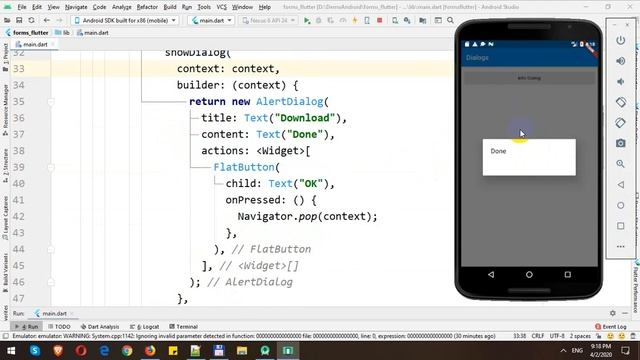Click the Save All toolbar icon
The width and height of the screenshot is (640, 360).
pyautogui.click(x=19, y=20)
